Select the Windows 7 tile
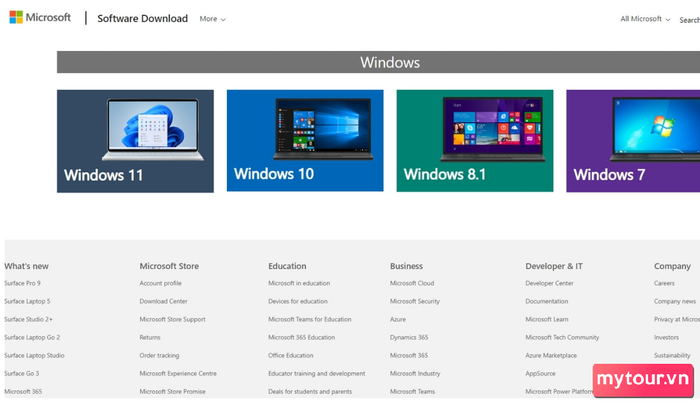 [633, 141]
